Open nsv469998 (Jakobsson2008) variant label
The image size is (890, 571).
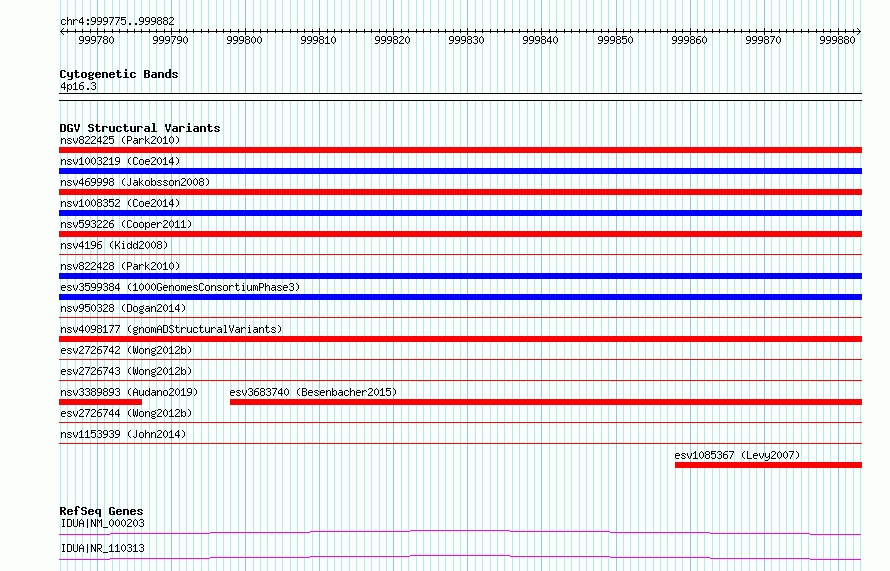pos(135,182)
